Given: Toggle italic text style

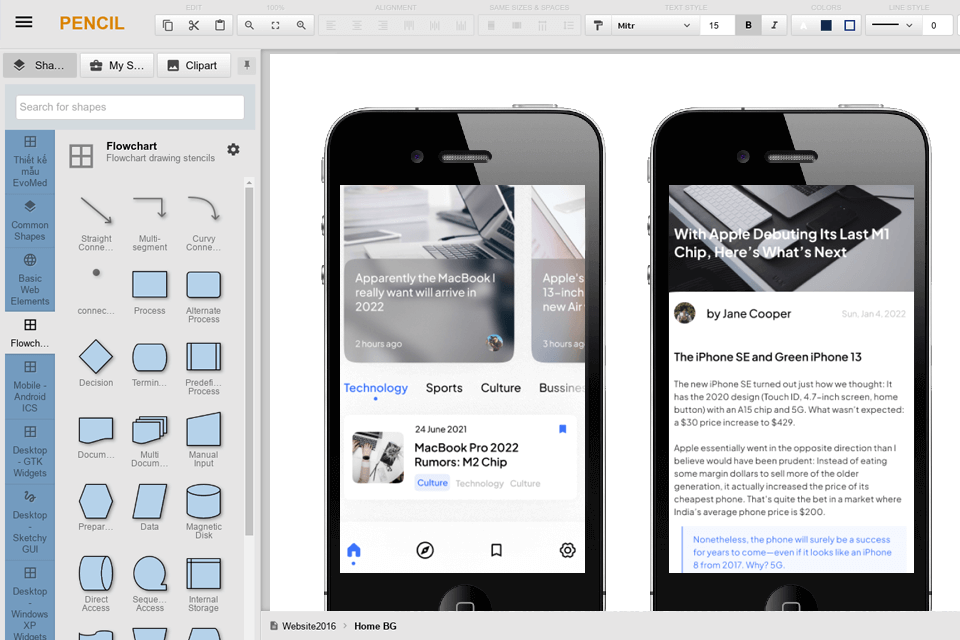Looking at the screenshot, I should pos(774,25).
